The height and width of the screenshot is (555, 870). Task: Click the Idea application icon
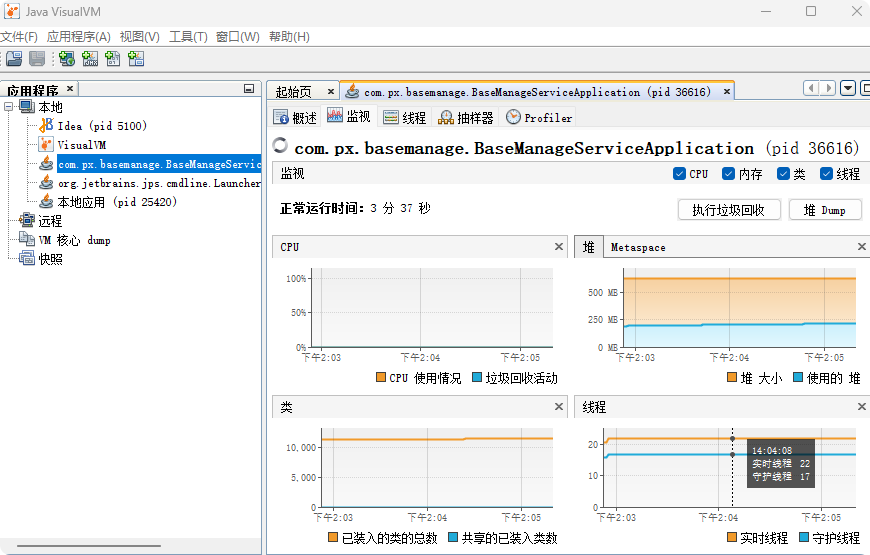(46, 125)
